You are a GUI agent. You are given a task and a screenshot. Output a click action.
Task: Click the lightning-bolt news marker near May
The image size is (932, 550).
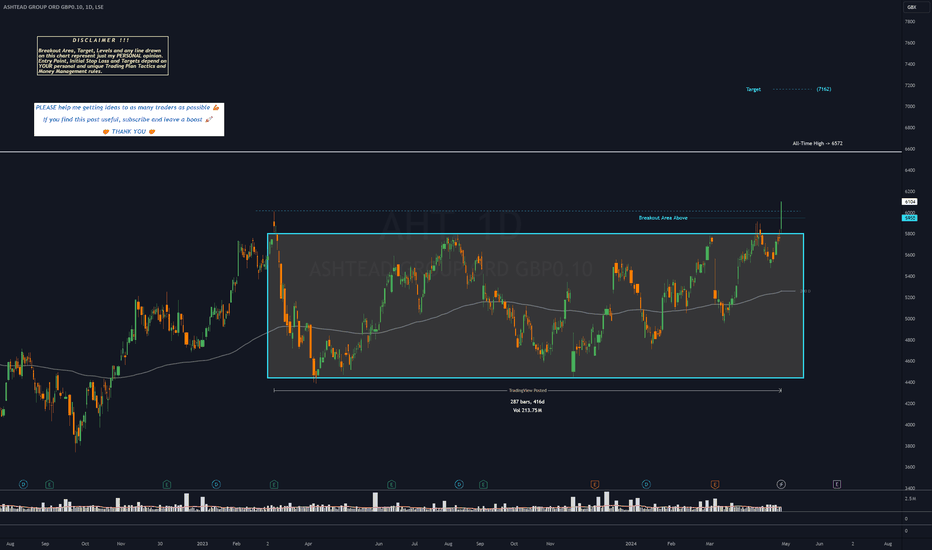click(x=781, y=485)
